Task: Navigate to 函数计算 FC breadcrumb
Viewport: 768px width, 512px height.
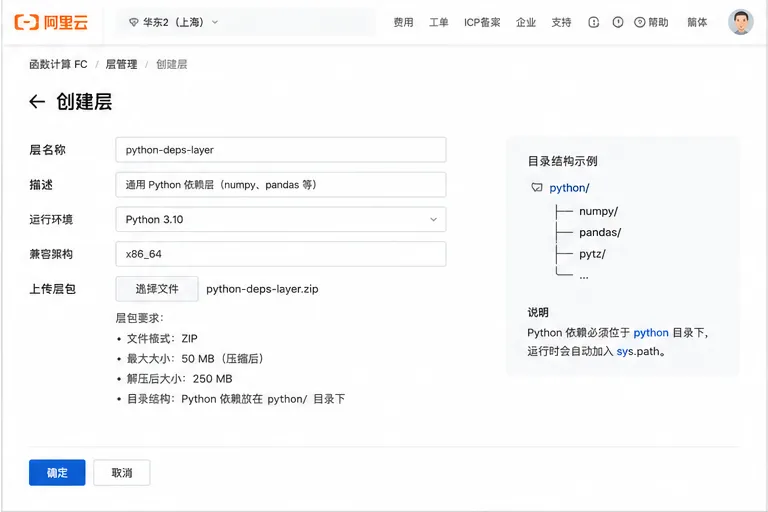Action: (x=58, y=64)
